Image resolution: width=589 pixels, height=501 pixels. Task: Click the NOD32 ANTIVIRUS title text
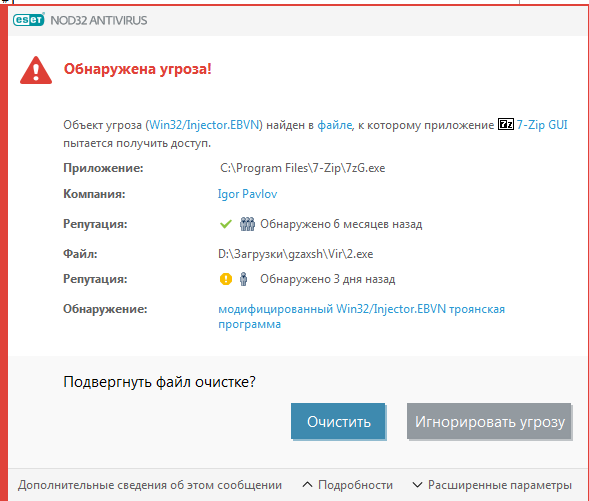[x=99, y=20]
